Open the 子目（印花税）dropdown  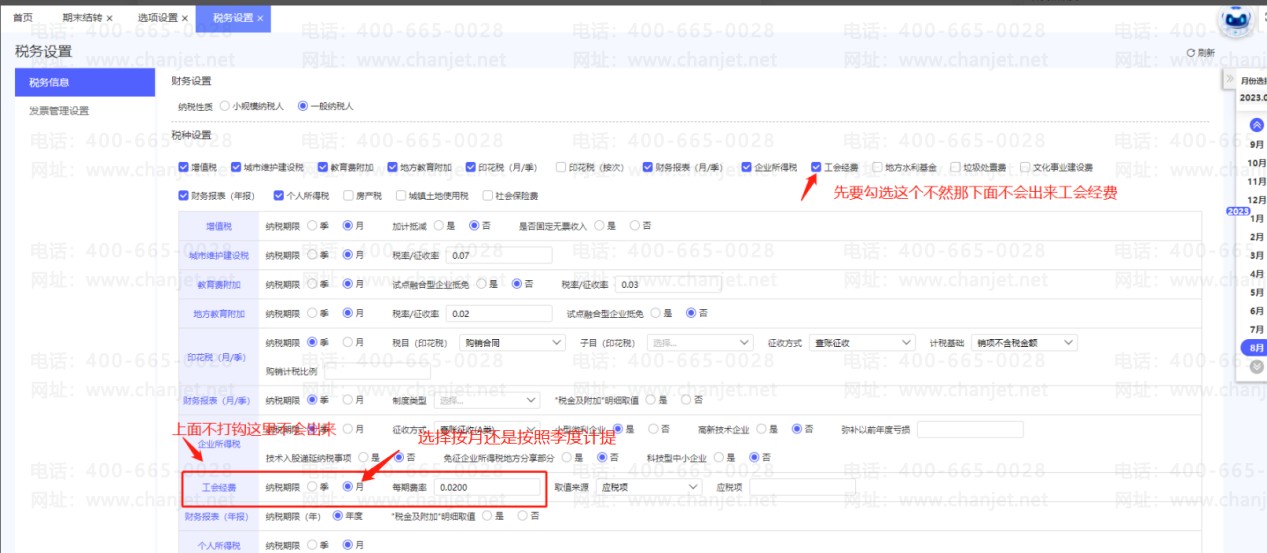[700, 342]
